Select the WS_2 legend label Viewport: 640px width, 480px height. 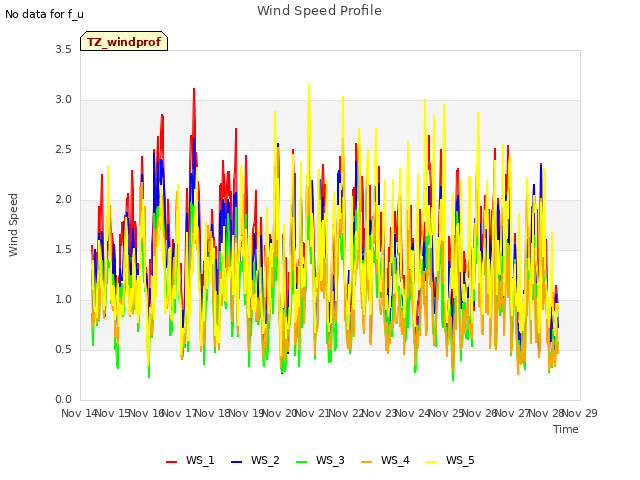tap(265, 460)
